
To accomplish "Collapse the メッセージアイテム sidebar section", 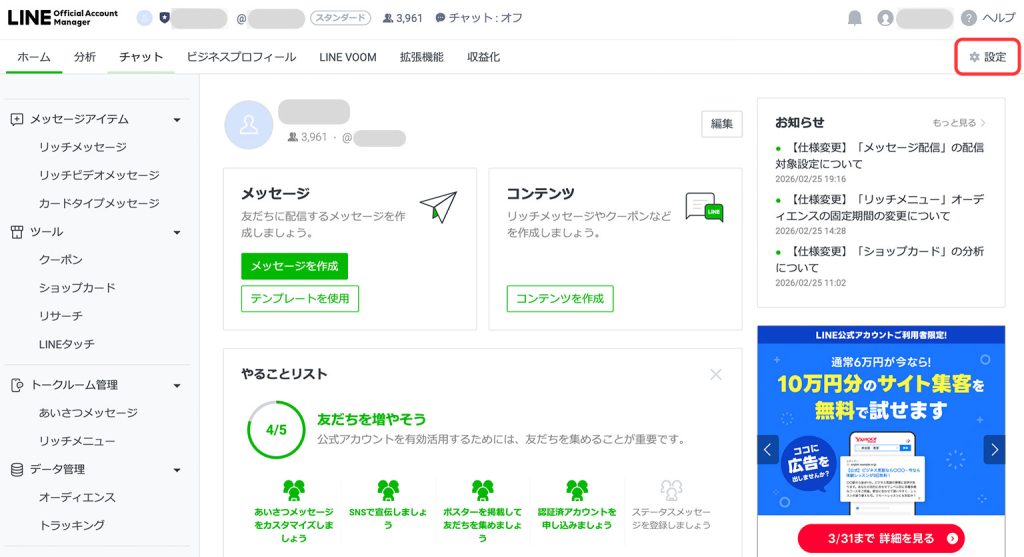I will pyautogui.click(x=177, y=119).
